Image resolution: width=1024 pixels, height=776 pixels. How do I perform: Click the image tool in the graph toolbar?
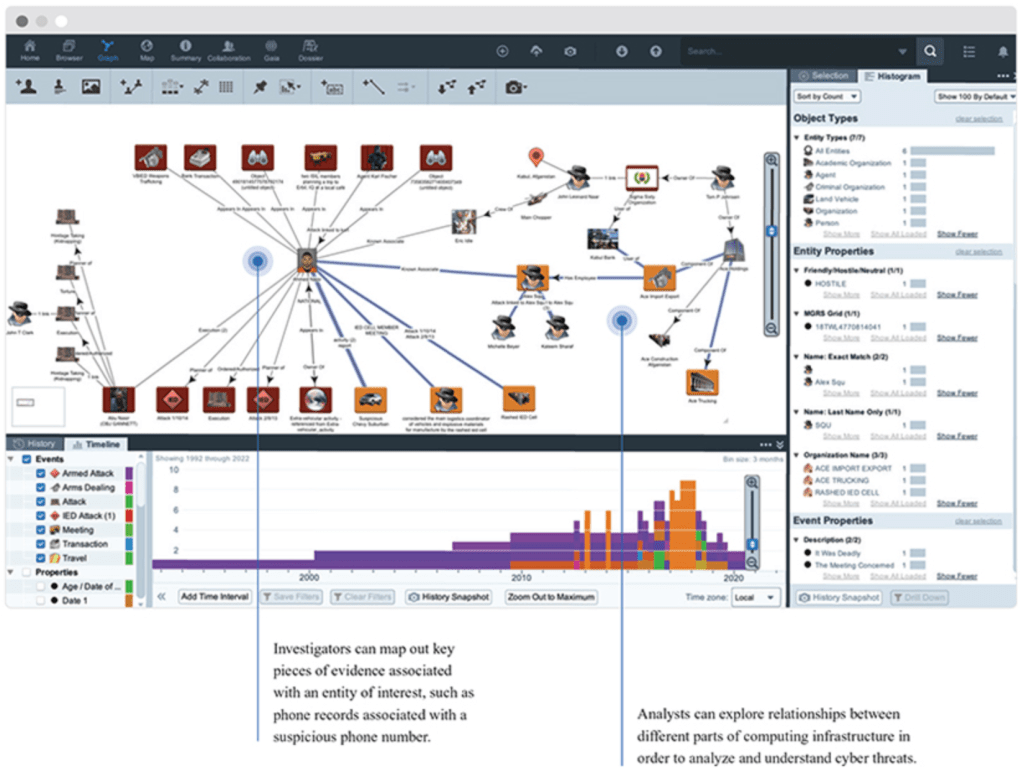(x=91, y=86)
